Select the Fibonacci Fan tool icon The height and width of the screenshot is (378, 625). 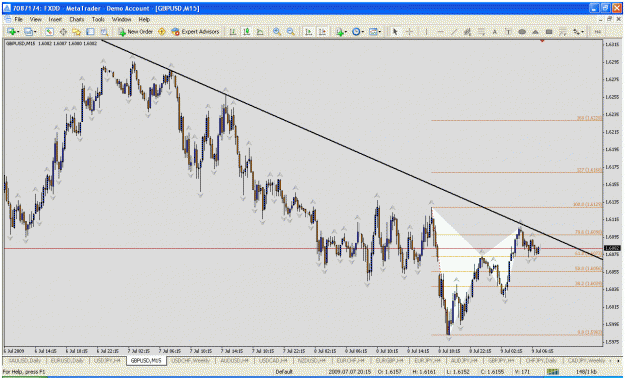562,32
